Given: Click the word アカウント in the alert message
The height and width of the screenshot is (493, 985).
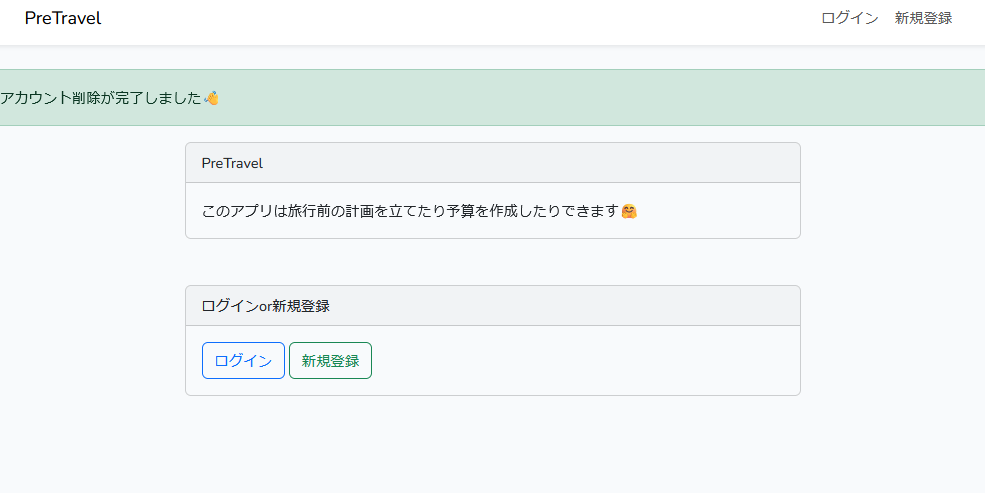Looking at the screenshot, I should tap(36, 99).
